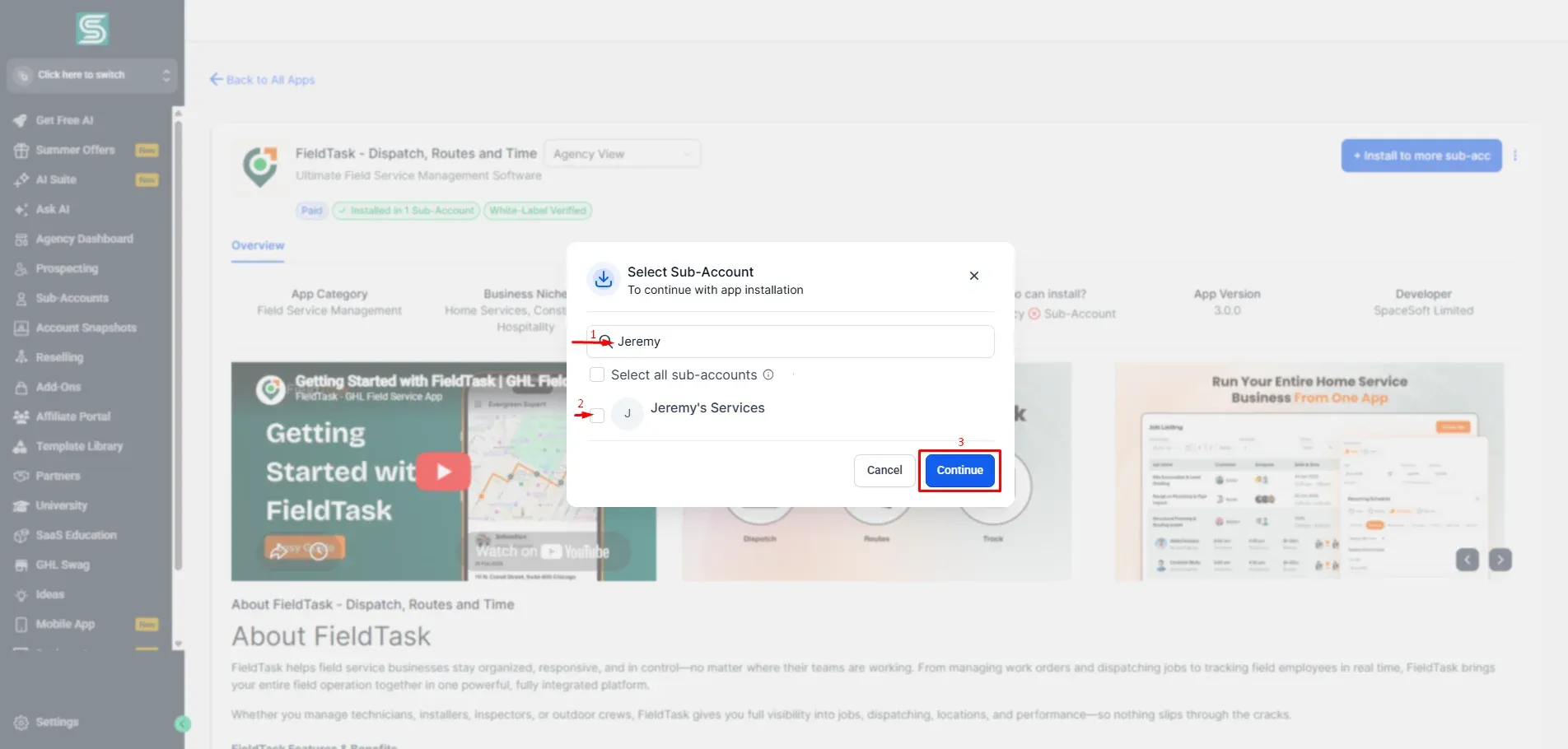Open Summer Offers in sidebar
1568x749 pixels.
[x=75, y=150]
